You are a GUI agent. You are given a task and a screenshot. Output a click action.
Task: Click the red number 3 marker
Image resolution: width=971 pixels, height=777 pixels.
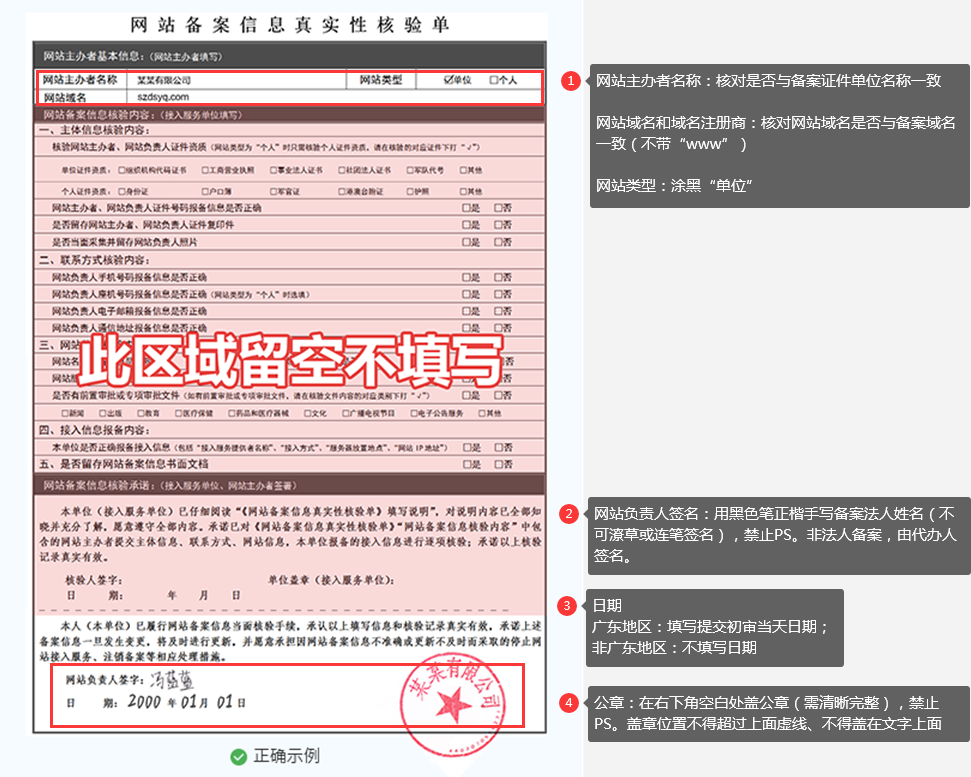(567, 605)
